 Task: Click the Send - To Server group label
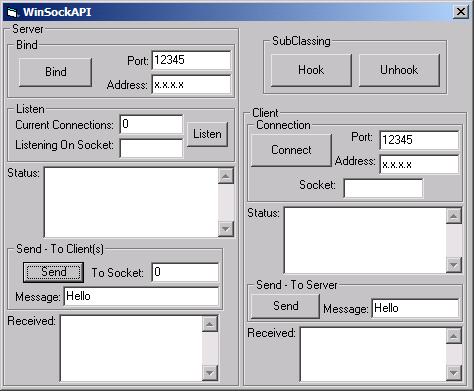click(297, 285)
